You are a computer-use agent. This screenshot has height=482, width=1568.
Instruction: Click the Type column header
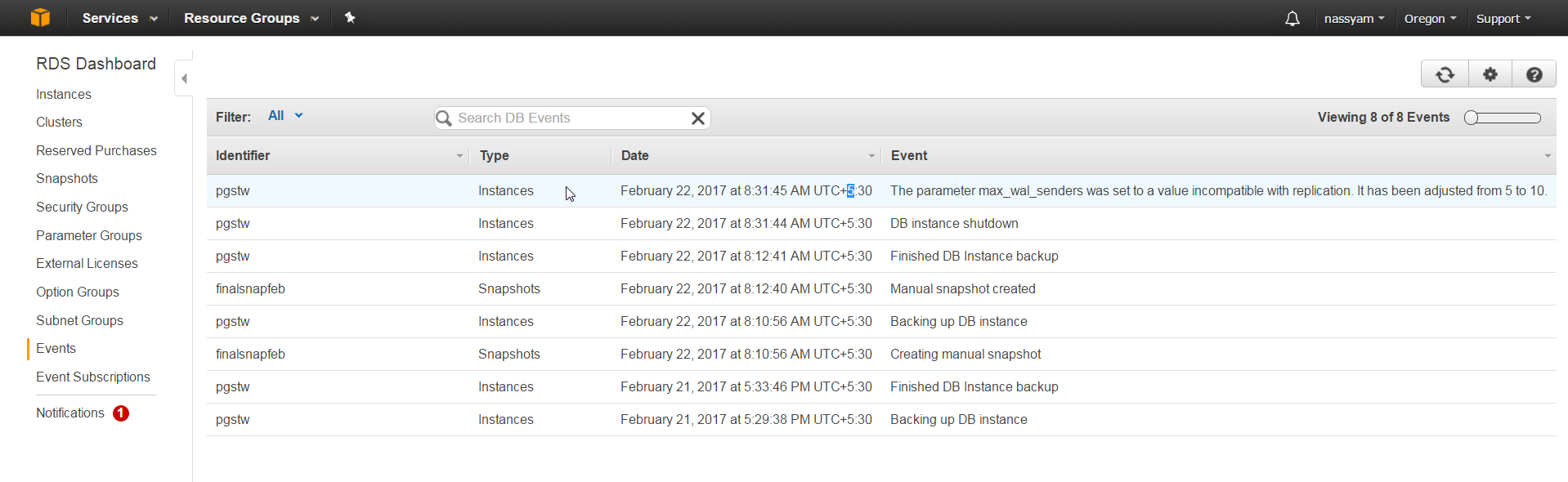point(495,156)
